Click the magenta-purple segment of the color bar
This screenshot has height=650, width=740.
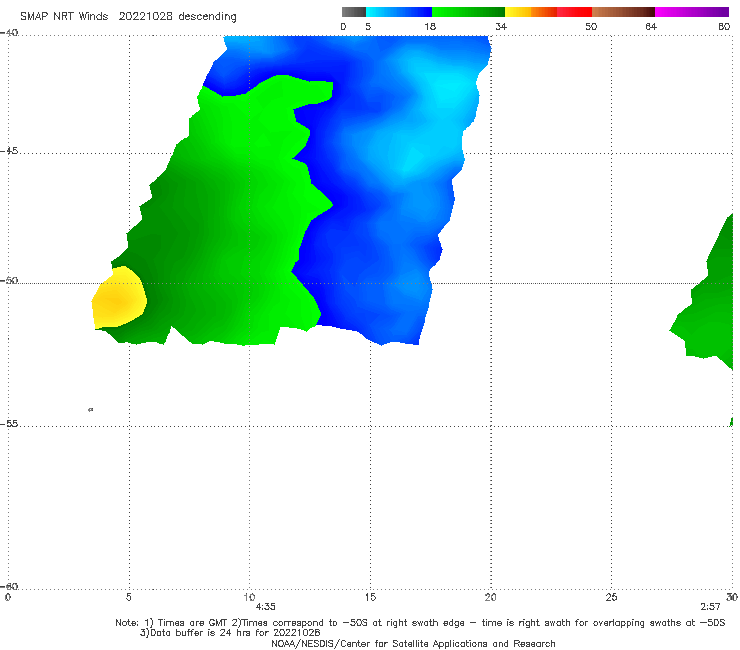[692, 12]
